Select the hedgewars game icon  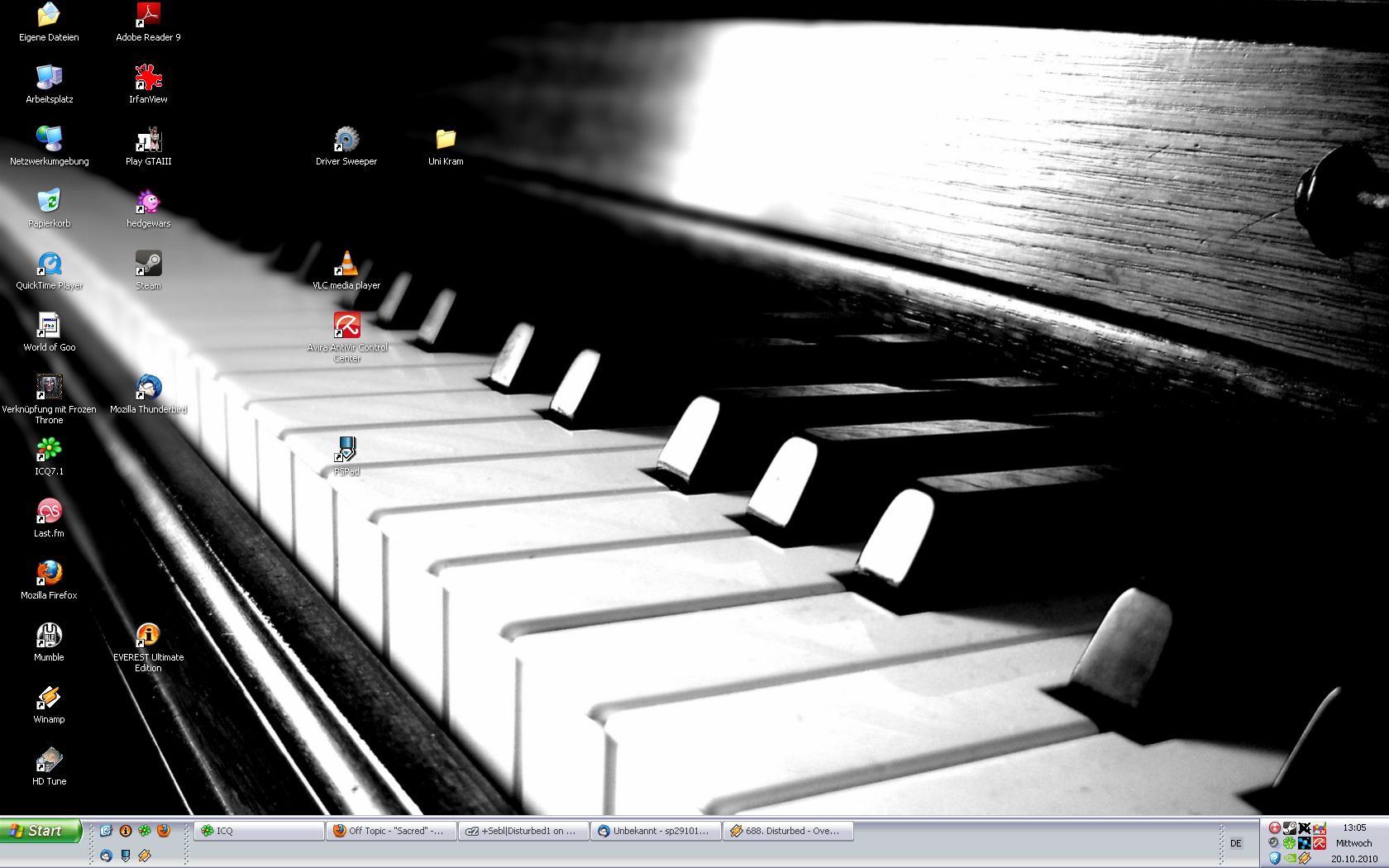coord(148,202)
